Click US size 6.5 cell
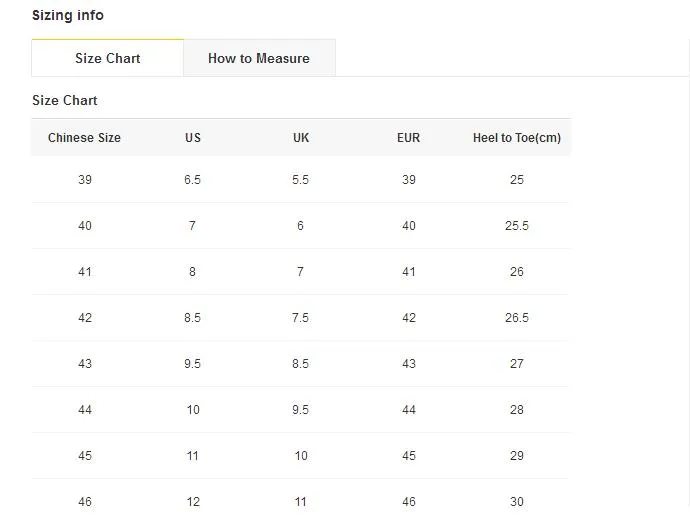Screen dimensions: 690x526 (192, 180)
